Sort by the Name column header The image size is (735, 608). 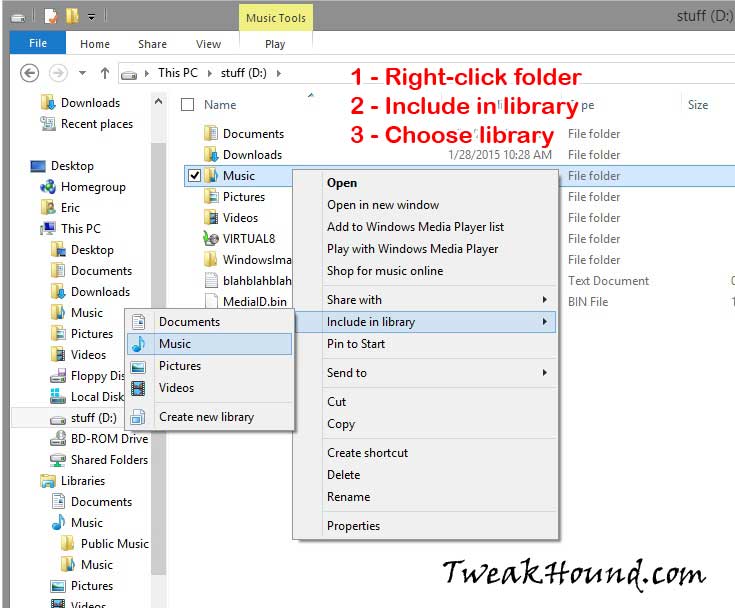[x=220, y=105]
